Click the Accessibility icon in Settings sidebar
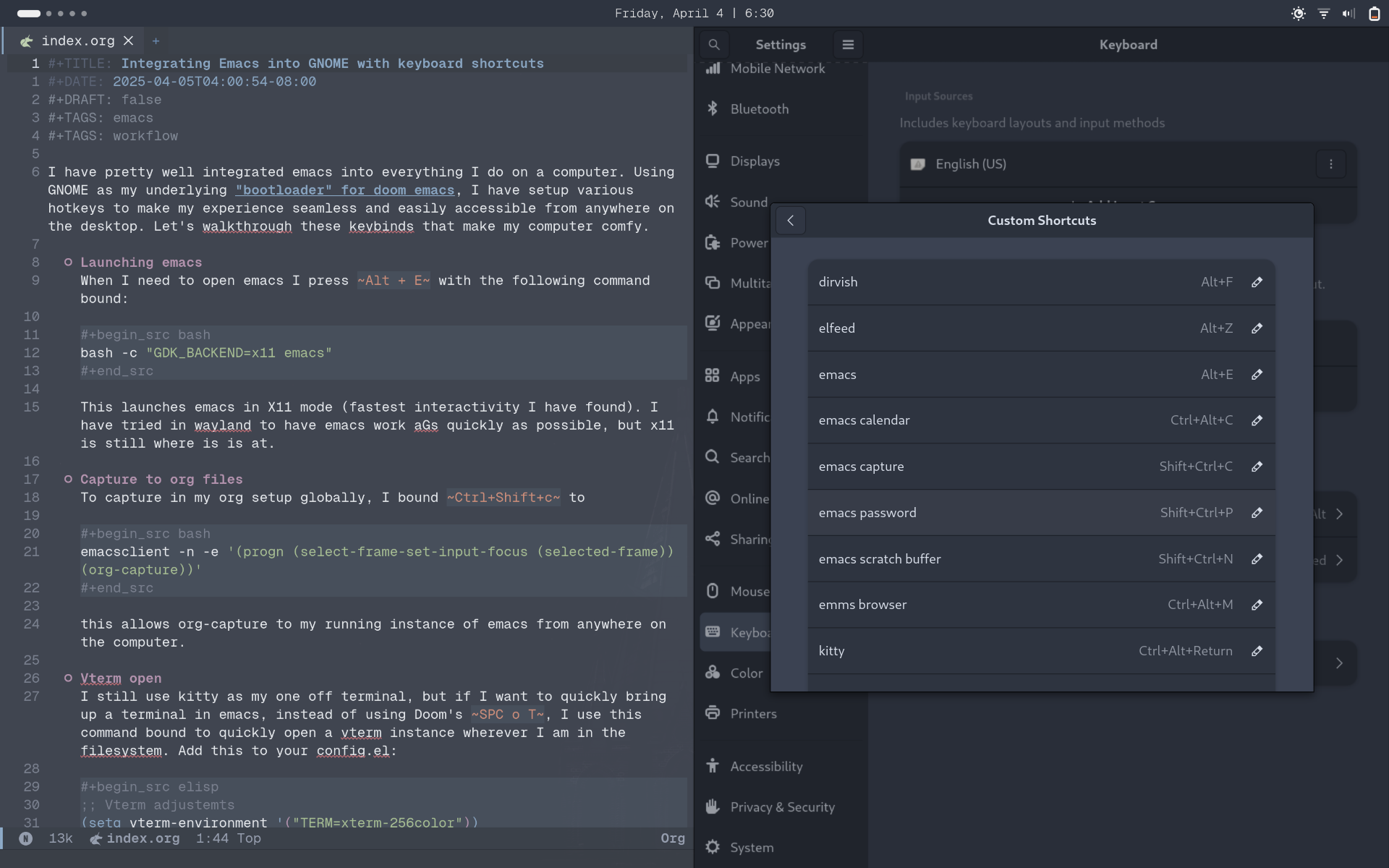Screen dimensions: 1389x868 click(x=713, y=766)
